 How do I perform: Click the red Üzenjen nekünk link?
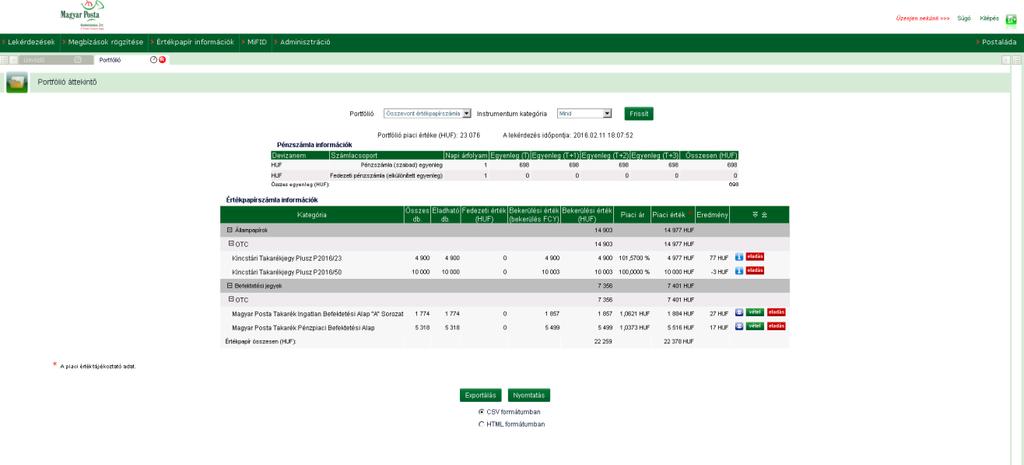(x=922, y=18)
